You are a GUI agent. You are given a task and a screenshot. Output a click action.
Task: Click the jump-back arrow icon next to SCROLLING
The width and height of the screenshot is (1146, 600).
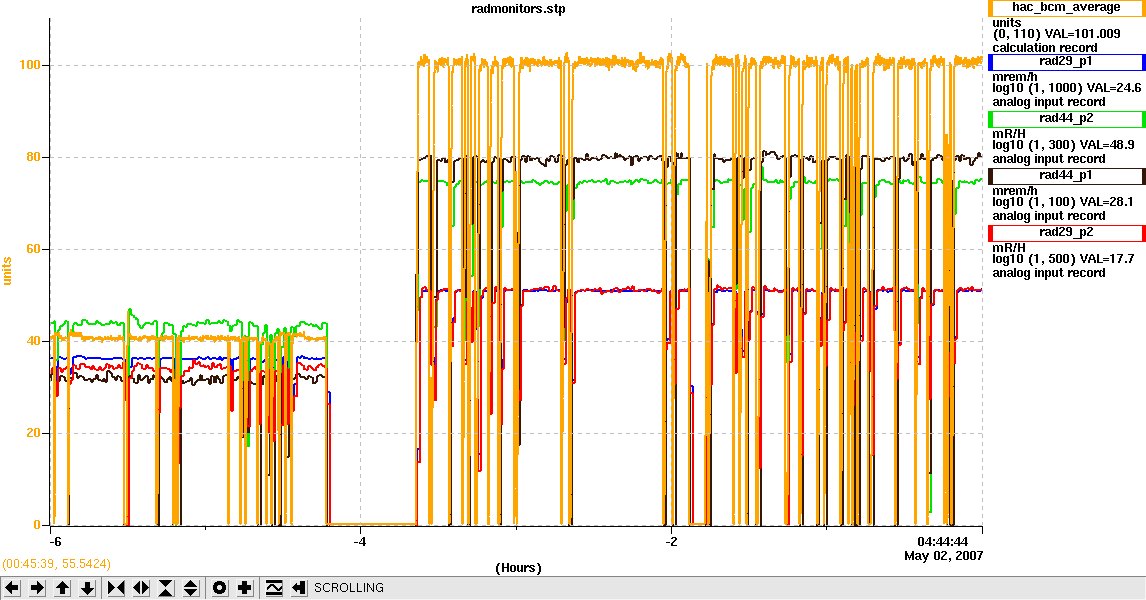point(298,588)
